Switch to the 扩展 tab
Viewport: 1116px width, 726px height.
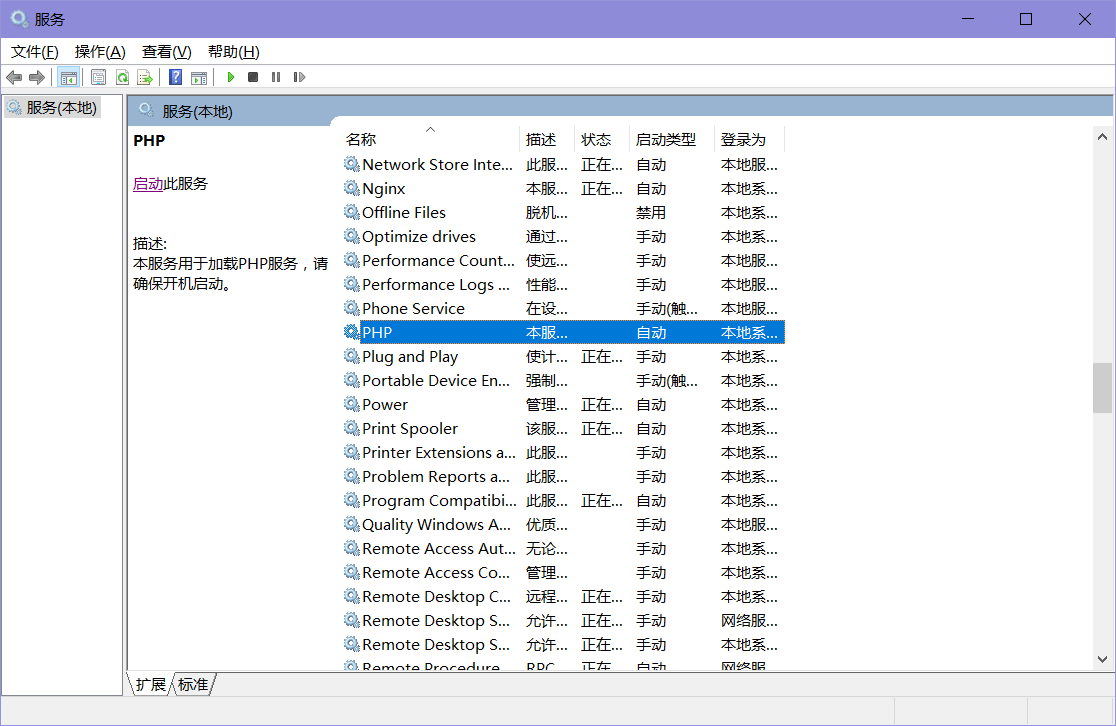pos(150,685)
